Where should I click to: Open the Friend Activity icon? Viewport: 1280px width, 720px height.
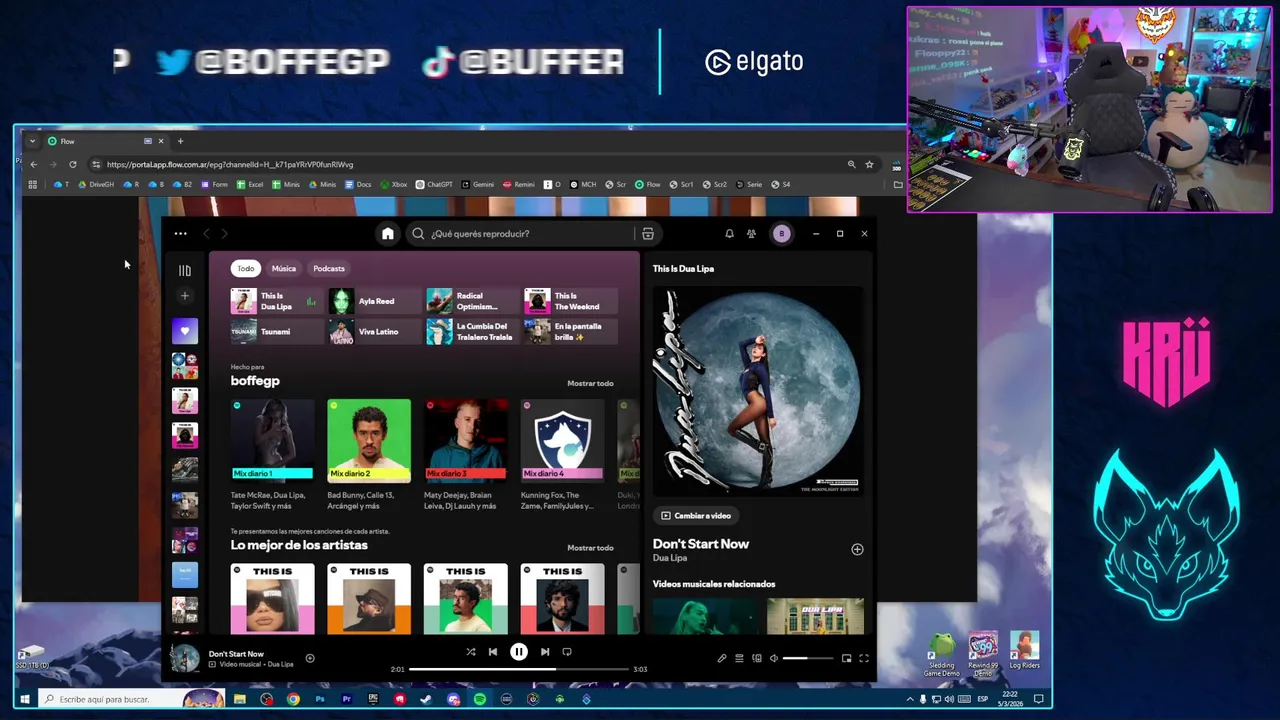[751, 234]
